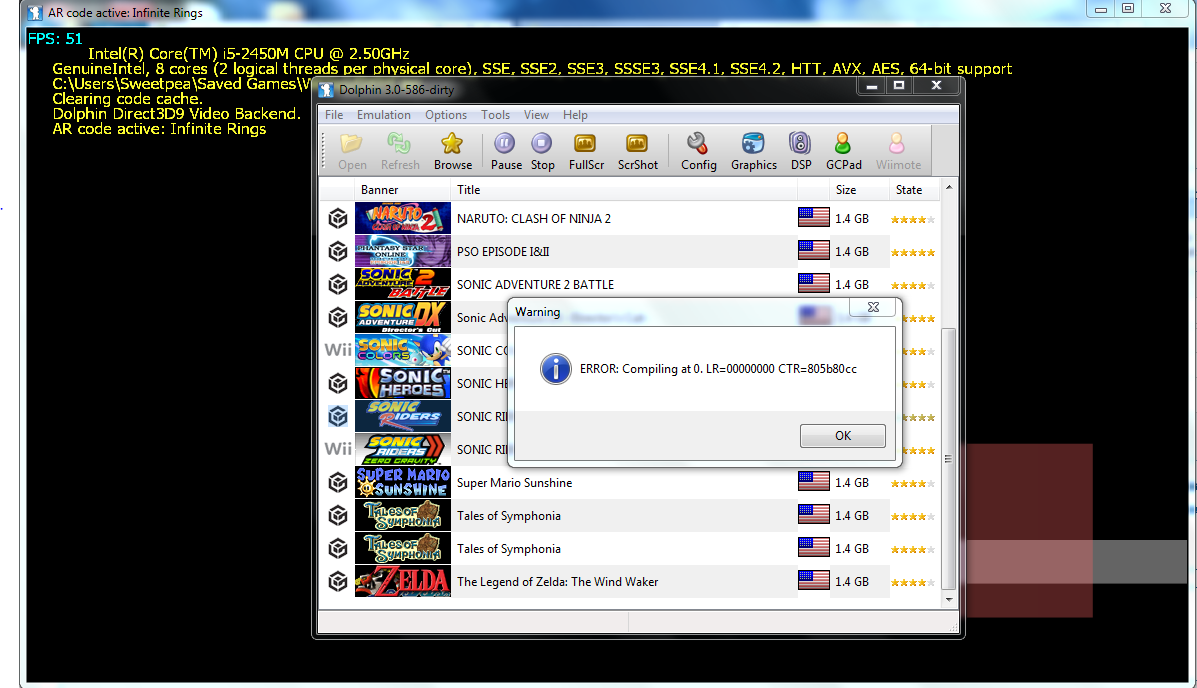Open Graphics settings icon
Image resolution: width=1197 pixels, height=688 pixels.
click(x=753, y=144)
